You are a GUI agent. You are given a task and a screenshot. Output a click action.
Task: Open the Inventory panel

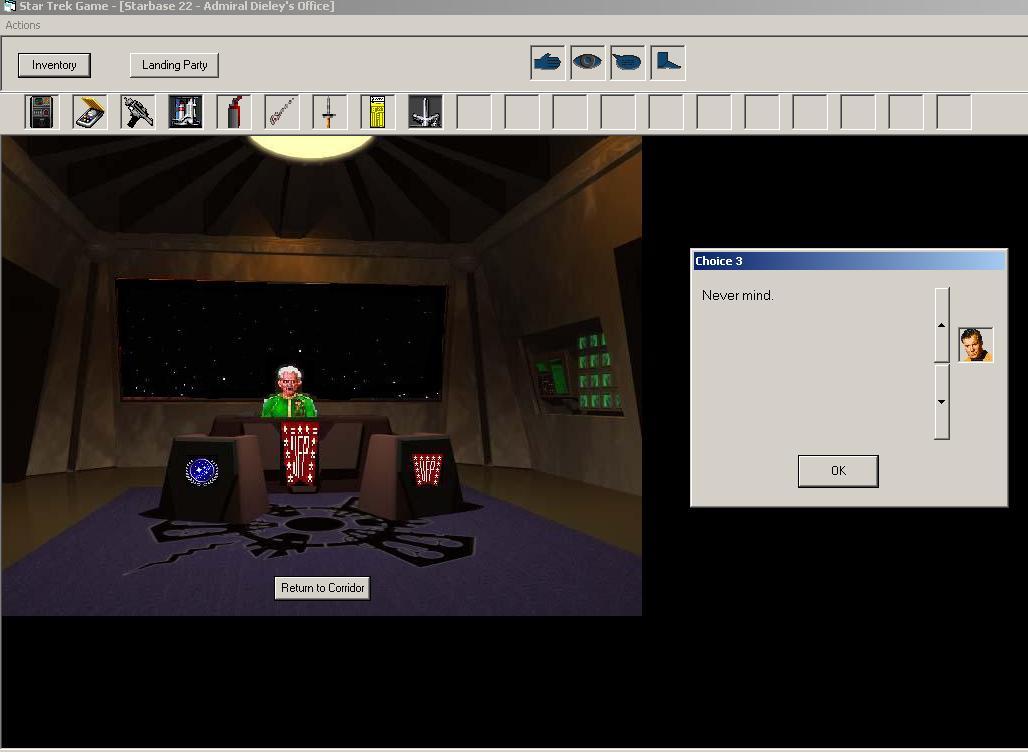tap(54, 65)
